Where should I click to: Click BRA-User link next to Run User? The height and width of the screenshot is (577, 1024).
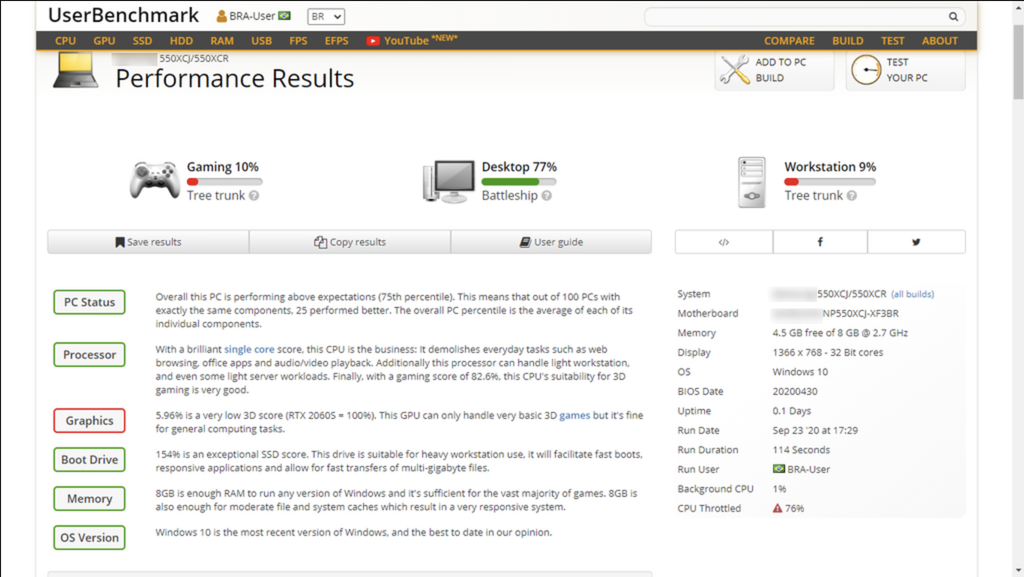pyautogui.click(x=808, y=469)
